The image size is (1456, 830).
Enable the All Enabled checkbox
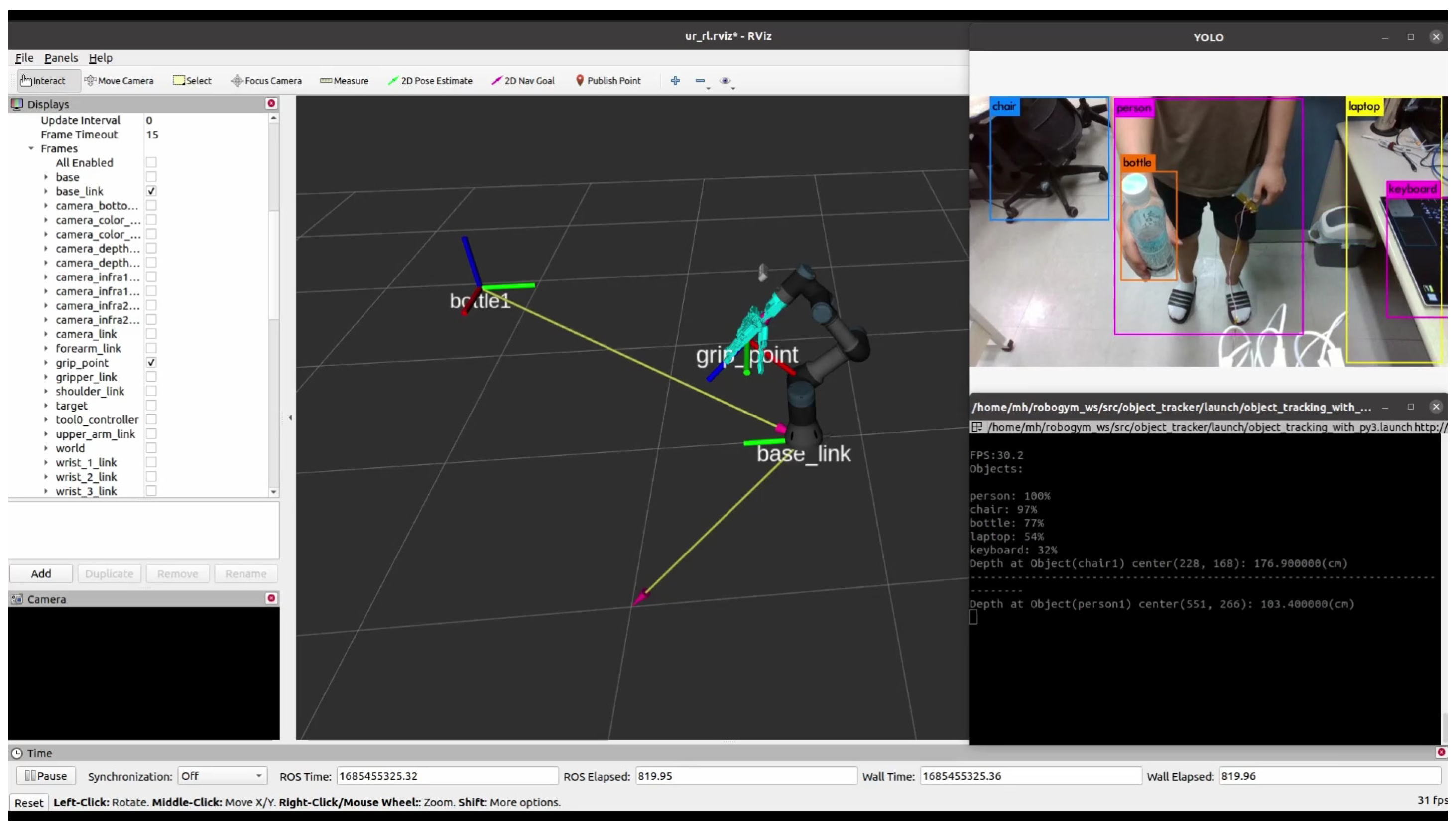(151, 162)
